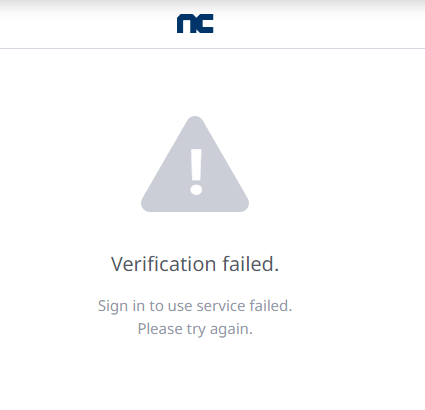Click the gray gradient strip at the top edge

(x=212, y=5)
